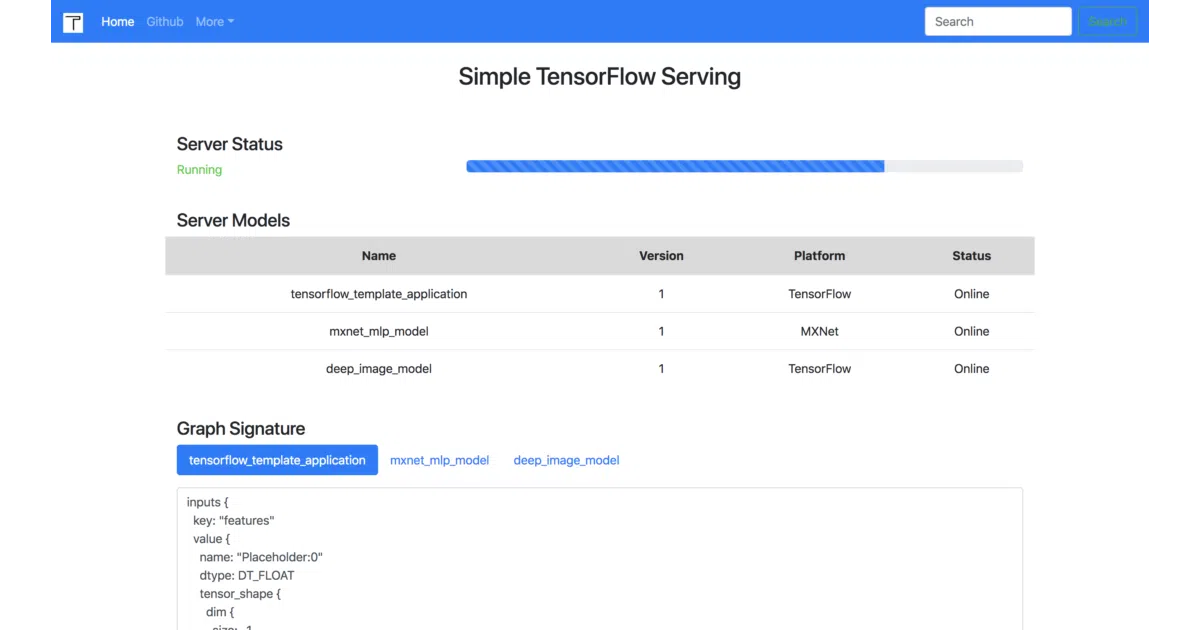
Task: Select the tensorflow_template_application signature tab
Action: (277, 460)
